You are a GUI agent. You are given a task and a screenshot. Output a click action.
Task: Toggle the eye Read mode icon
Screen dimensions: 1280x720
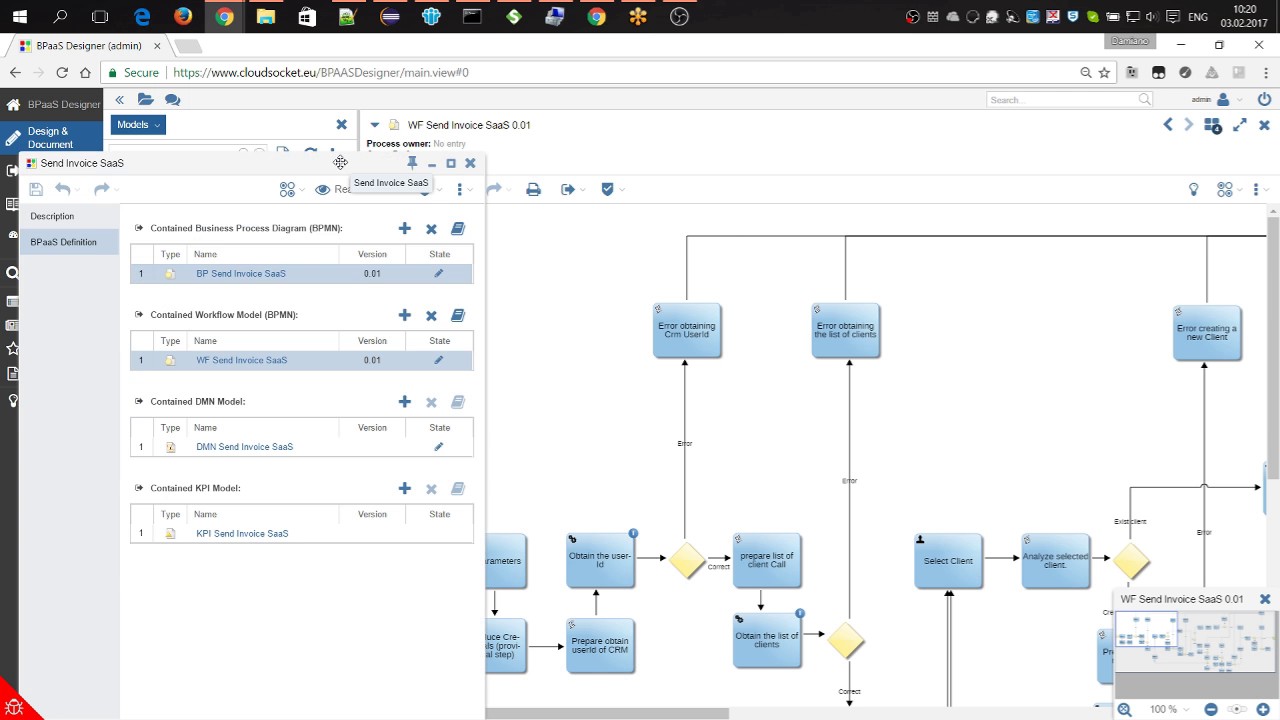323,189
